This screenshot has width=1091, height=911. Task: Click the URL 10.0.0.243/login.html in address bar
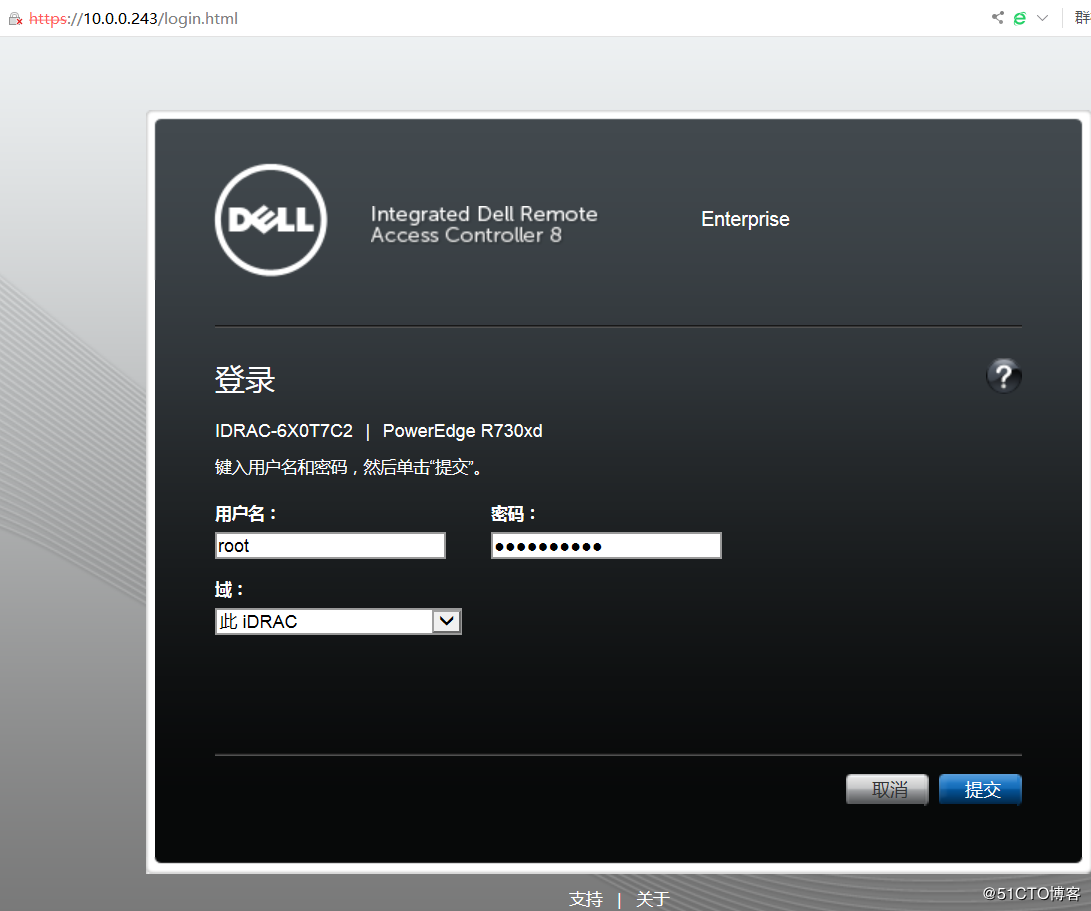134,19
